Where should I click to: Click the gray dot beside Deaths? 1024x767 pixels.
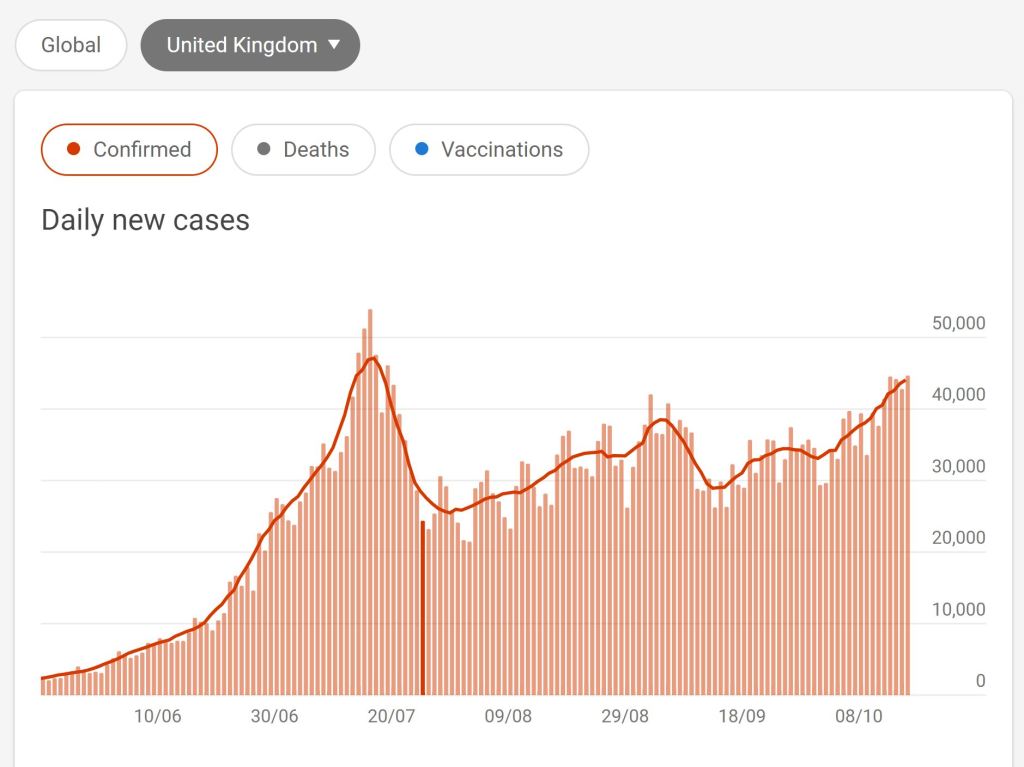264,150
